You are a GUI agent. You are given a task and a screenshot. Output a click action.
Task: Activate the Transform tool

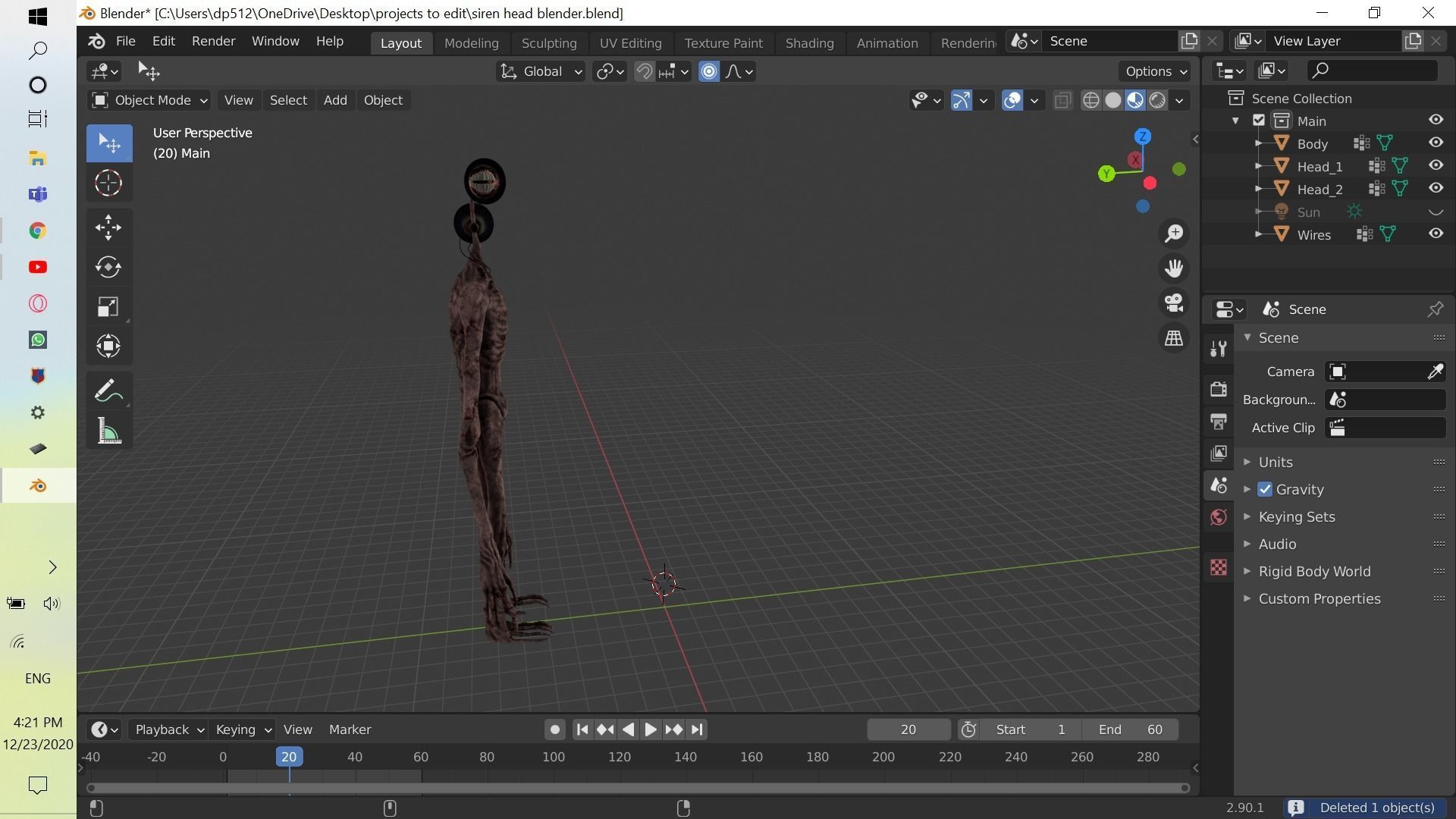coord(109,346)
